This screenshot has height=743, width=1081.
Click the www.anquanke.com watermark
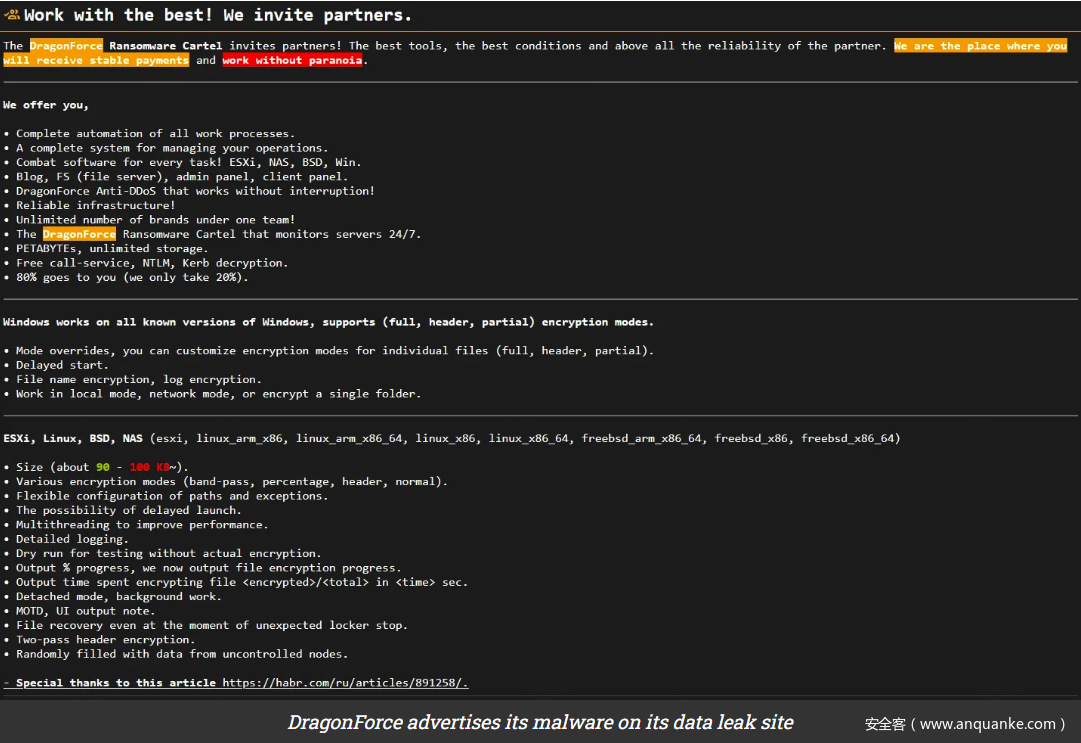pos(964,723)
